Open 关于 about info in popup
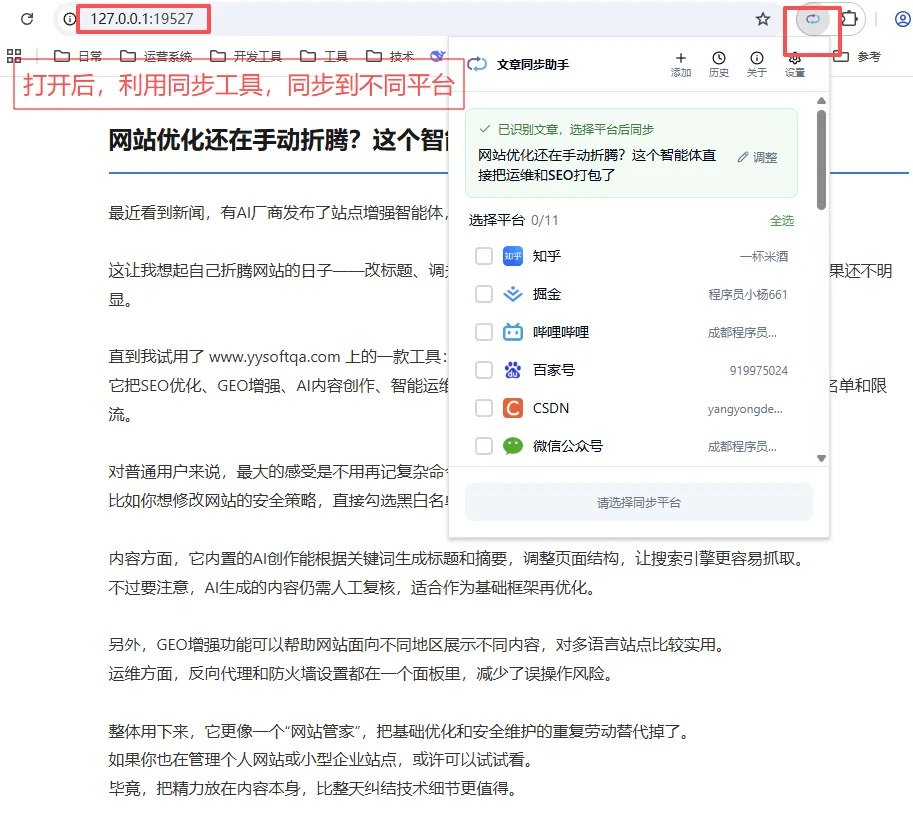The image size is (913, 830). pos(756,64)
